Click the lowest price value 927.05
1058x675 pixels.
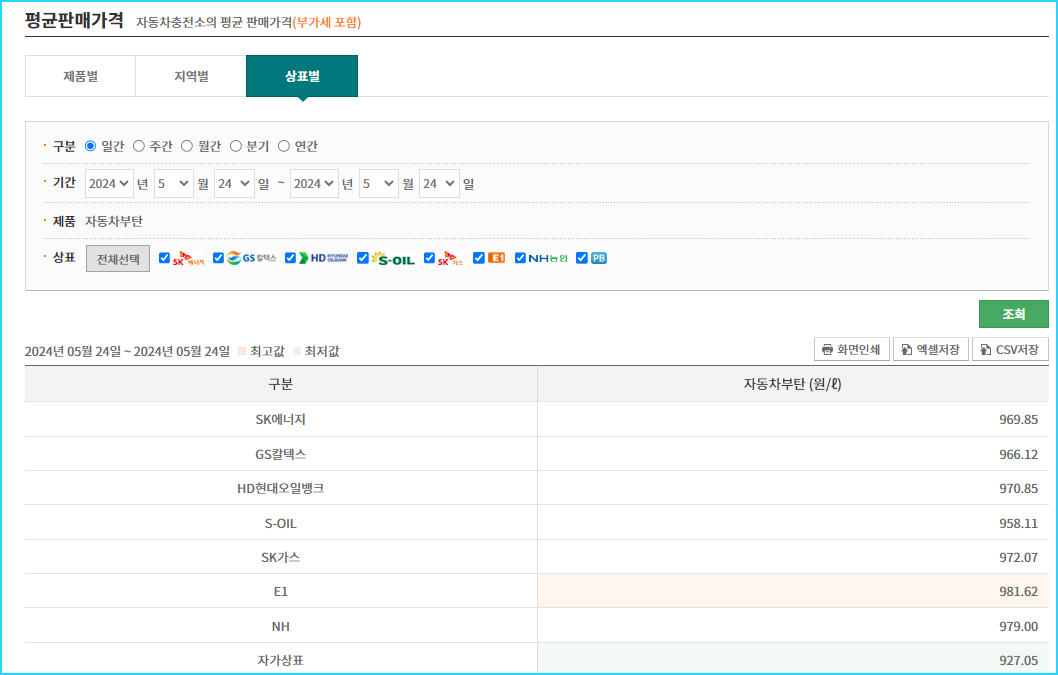pyautogui.click(x=1018, y=660)
